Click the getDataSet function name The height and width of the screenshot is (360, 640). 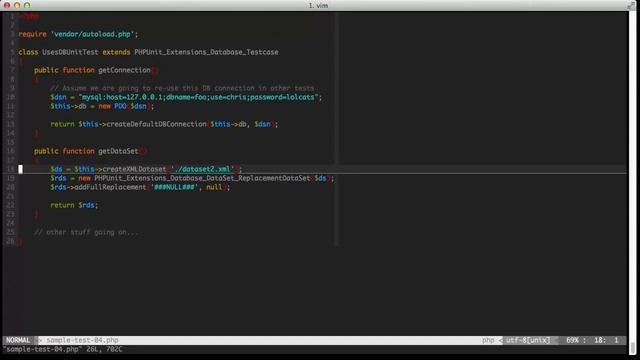coord(118,151)
